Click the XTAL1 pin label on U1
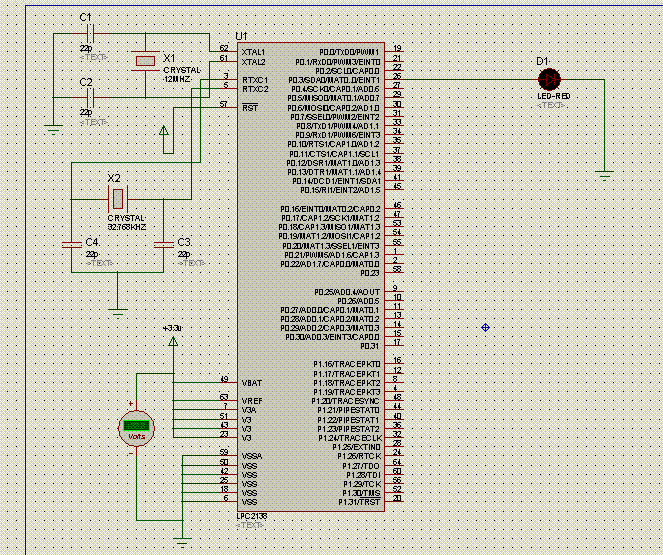Image resolution: width=663 pixels, height=555 pixels. [x=254, y=52]
